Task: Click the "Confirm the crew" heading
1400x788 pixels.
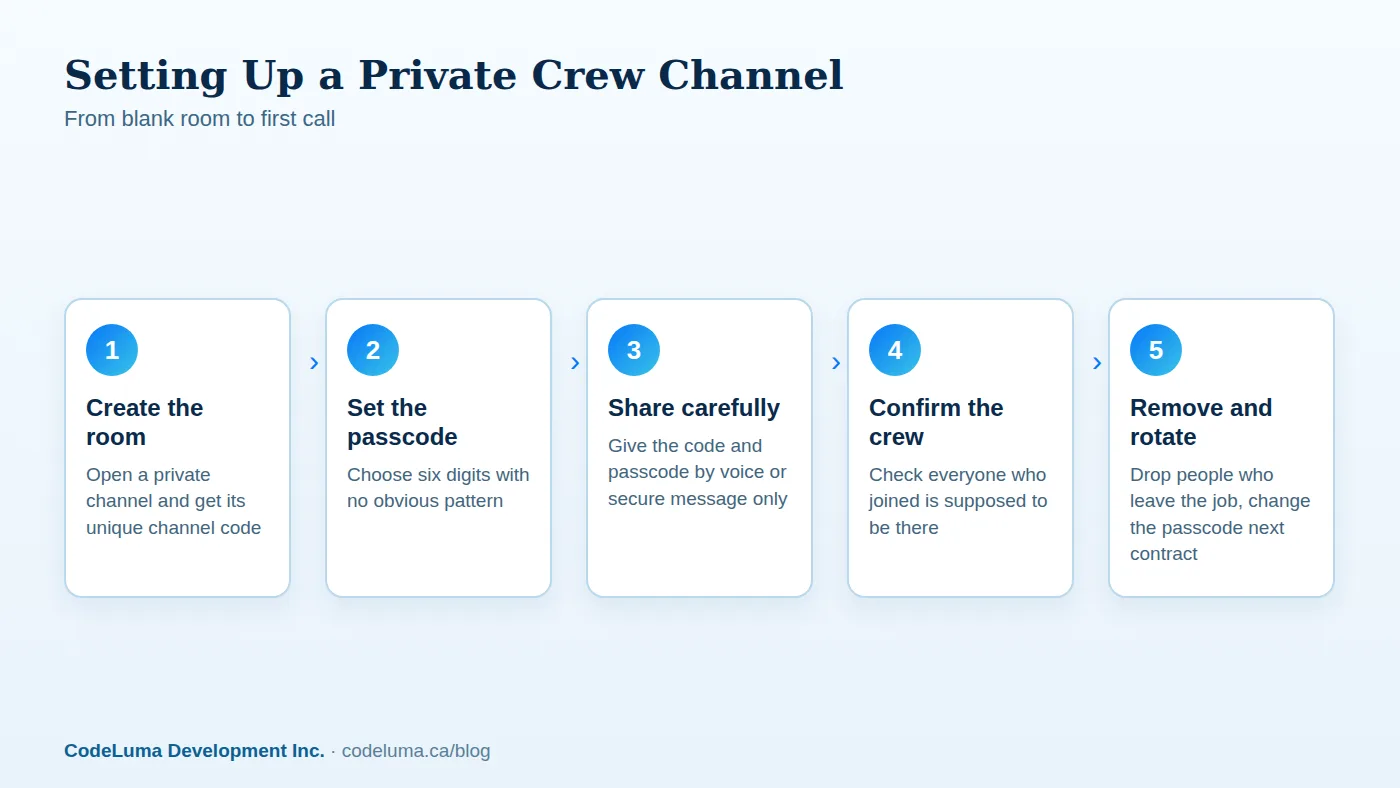Action: click(x=936, y=422)
